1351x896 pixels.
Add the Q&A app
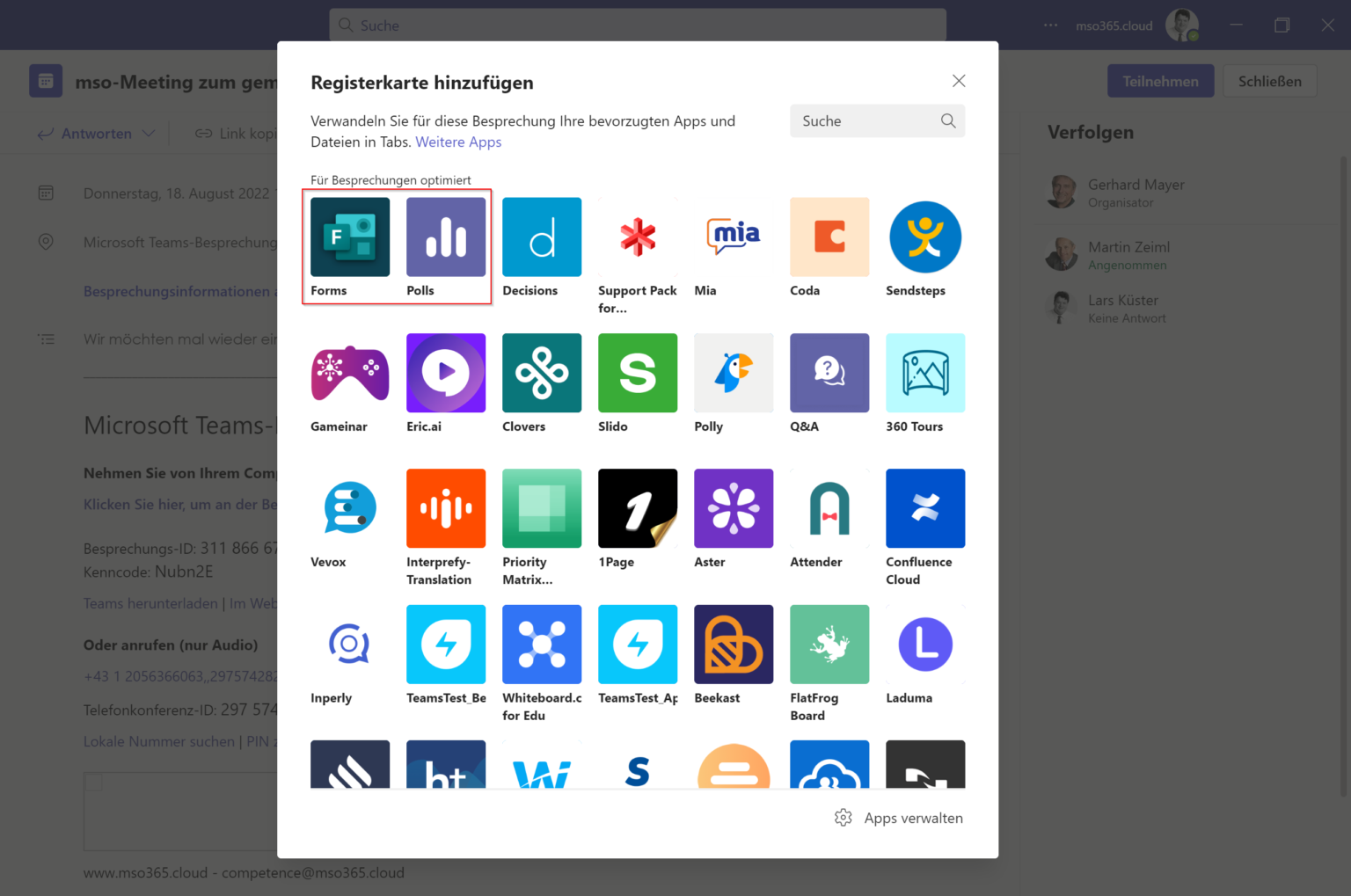829,373
